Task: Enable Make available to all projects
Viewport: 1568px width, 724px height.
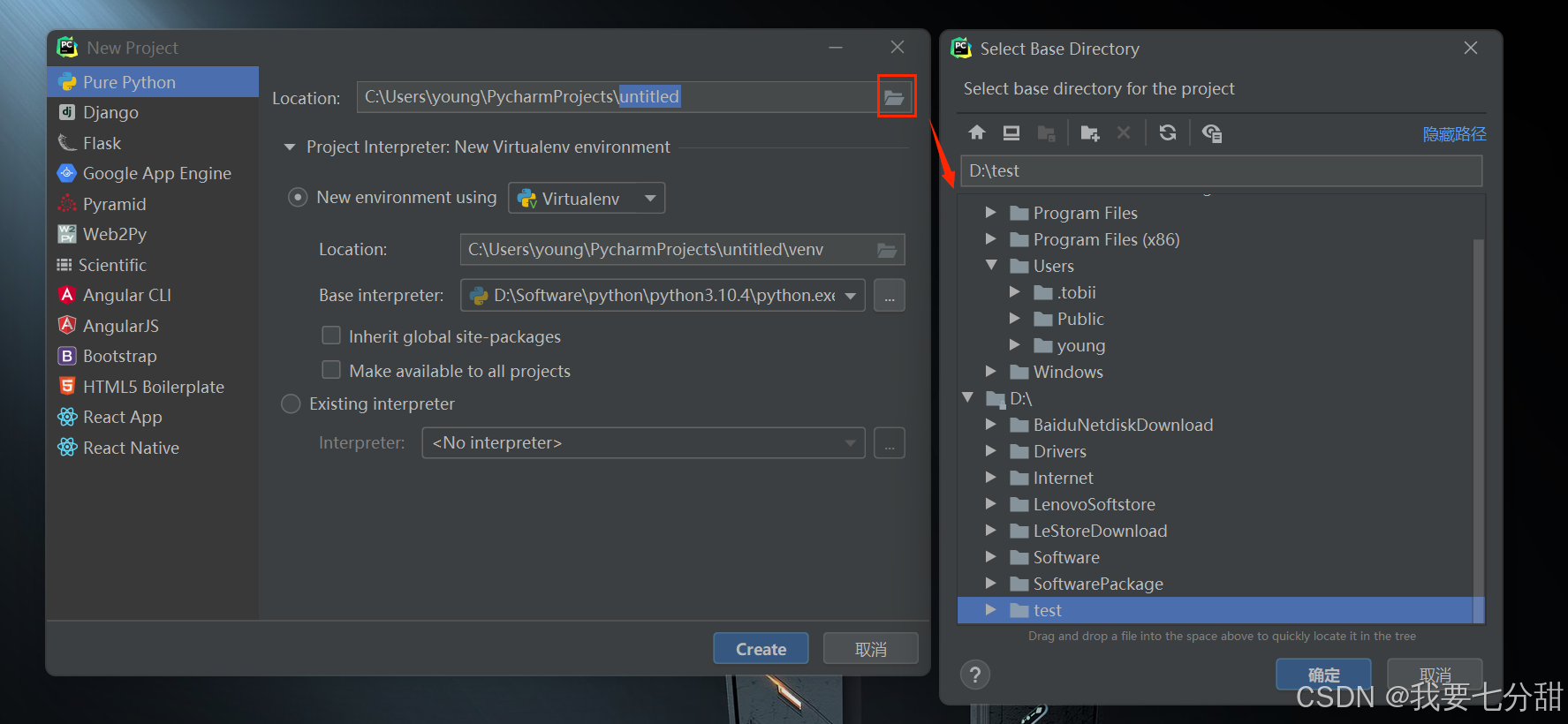Action: [331, 370]
